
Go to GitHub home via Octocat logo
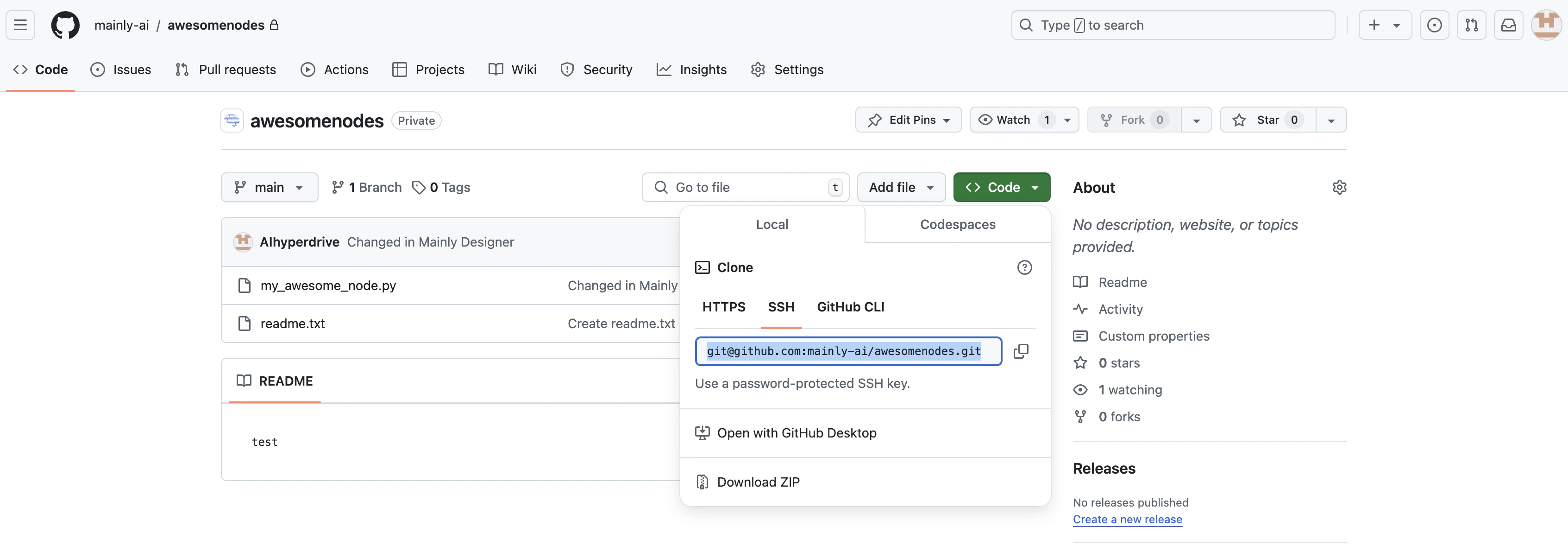tap(65, 25)
